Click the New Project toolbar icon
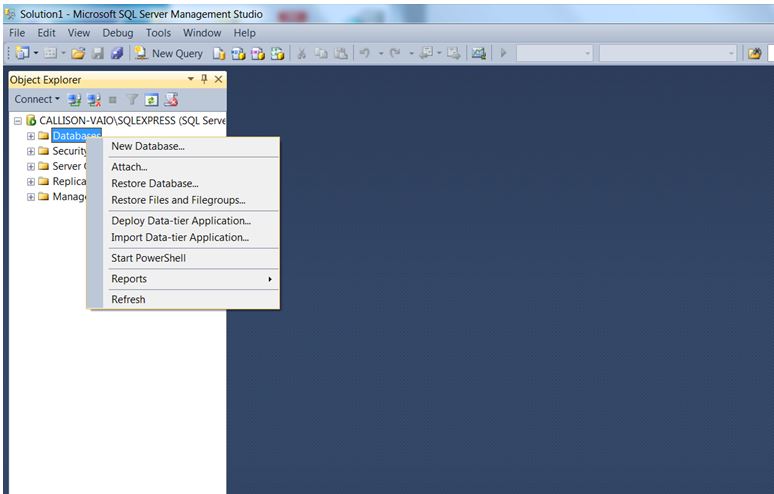Image resolution: width=774 pixels, height=494 pixels. click(x=22, y=53)
